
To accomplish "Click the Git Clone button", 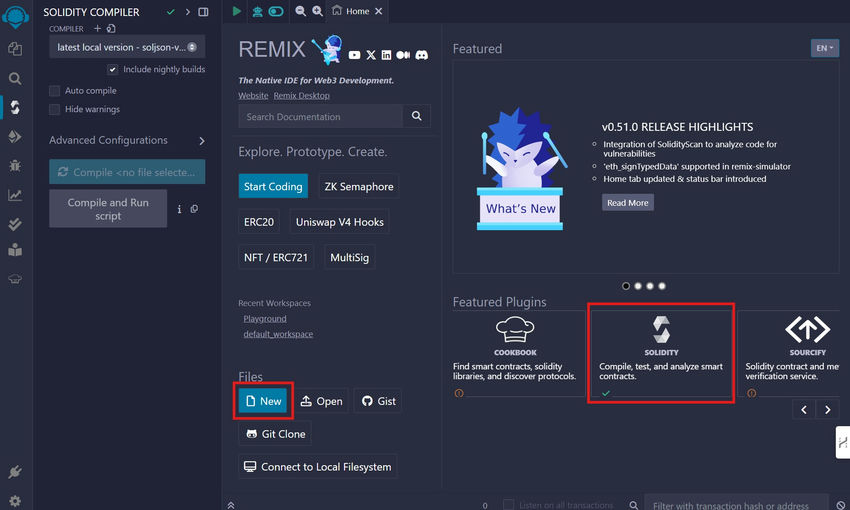I will (x=275, y=434).
